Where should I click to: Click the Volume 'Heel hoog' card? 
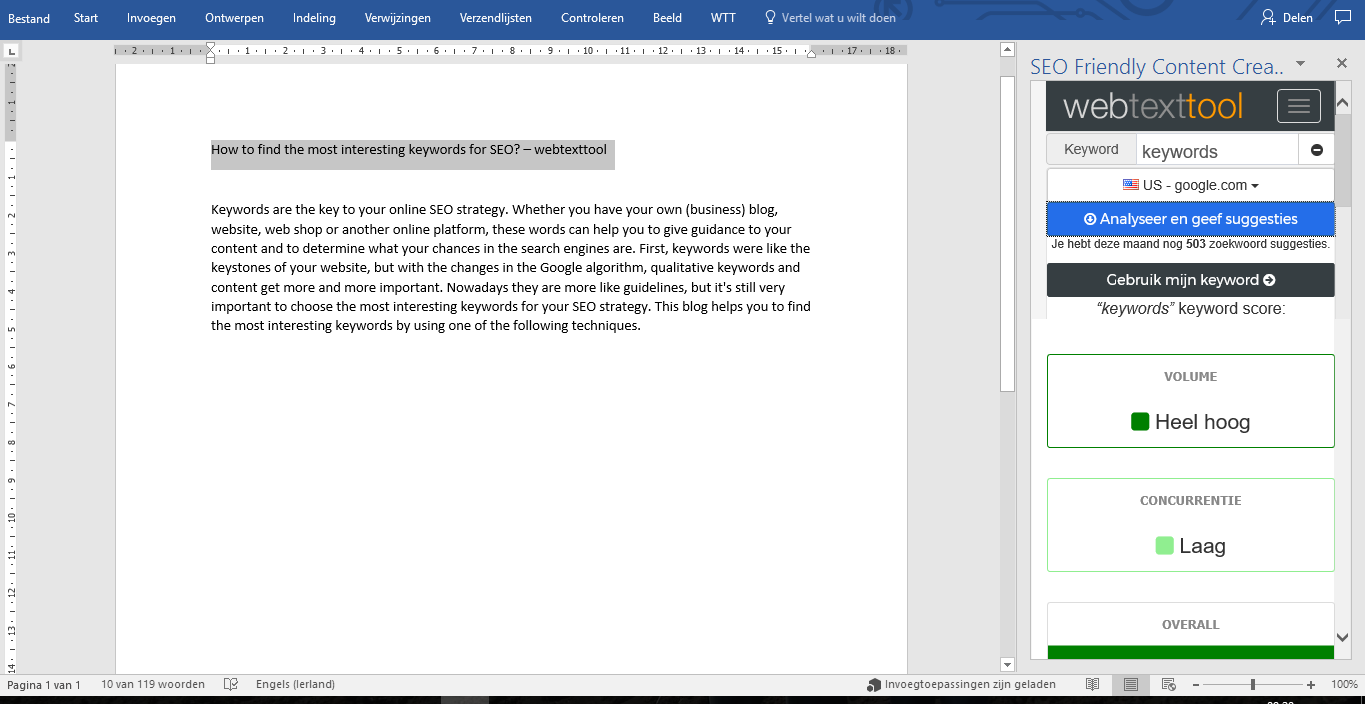1190,401
